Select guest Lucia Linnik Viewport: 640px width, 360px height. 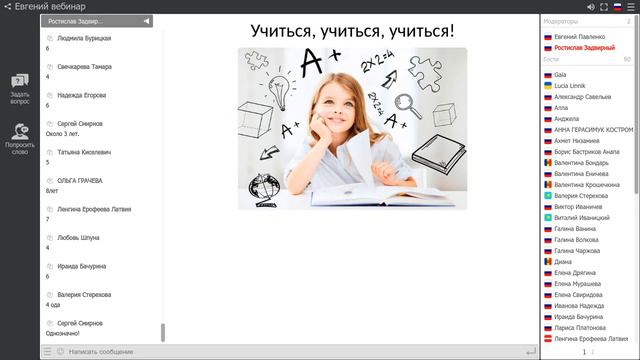[x=570, y=86]
